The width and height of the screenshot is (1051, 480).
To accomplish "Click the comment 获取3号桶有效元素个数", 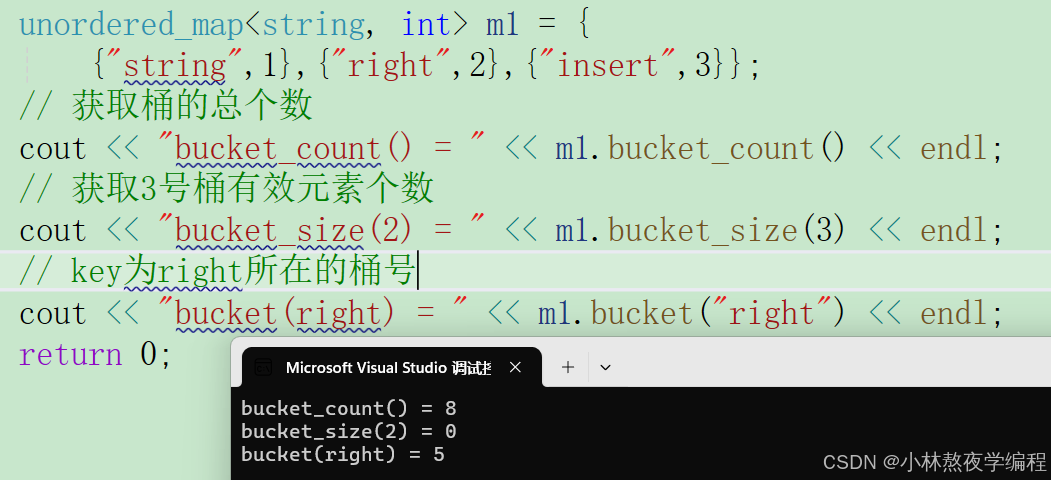I will 227,190.
